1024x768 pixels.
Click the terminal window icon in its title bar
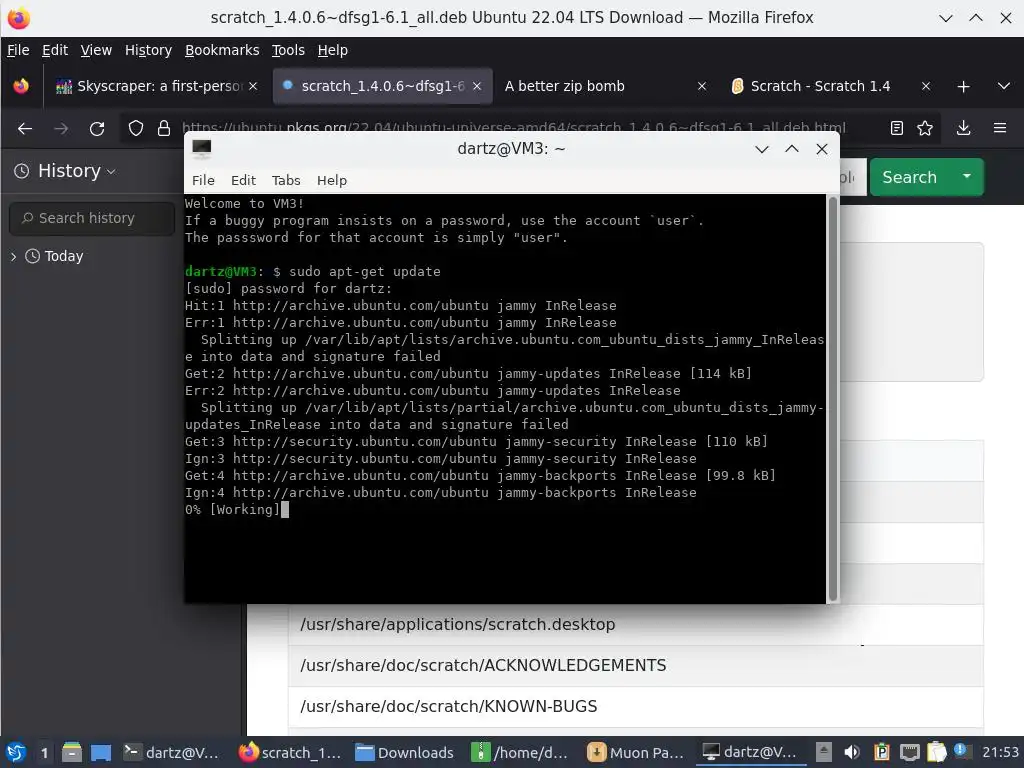click(202, 149)
